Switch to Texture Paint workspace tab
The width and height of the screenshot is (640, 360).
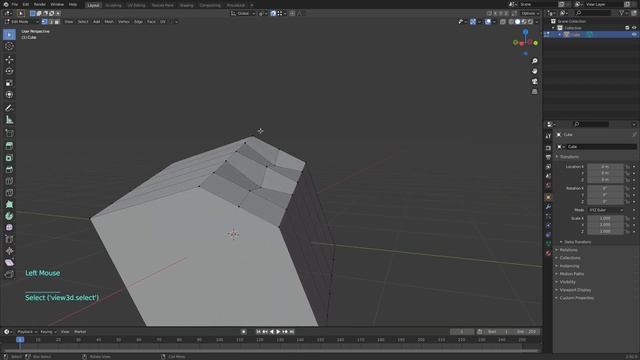[162, 5]
